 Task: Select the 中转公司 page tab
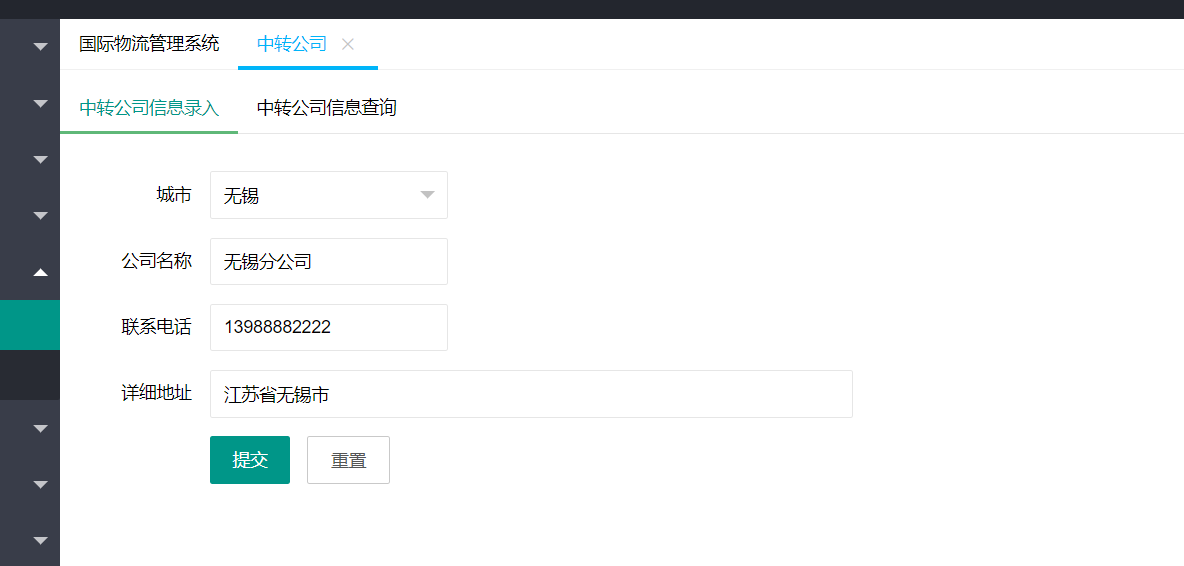(291, 44)
